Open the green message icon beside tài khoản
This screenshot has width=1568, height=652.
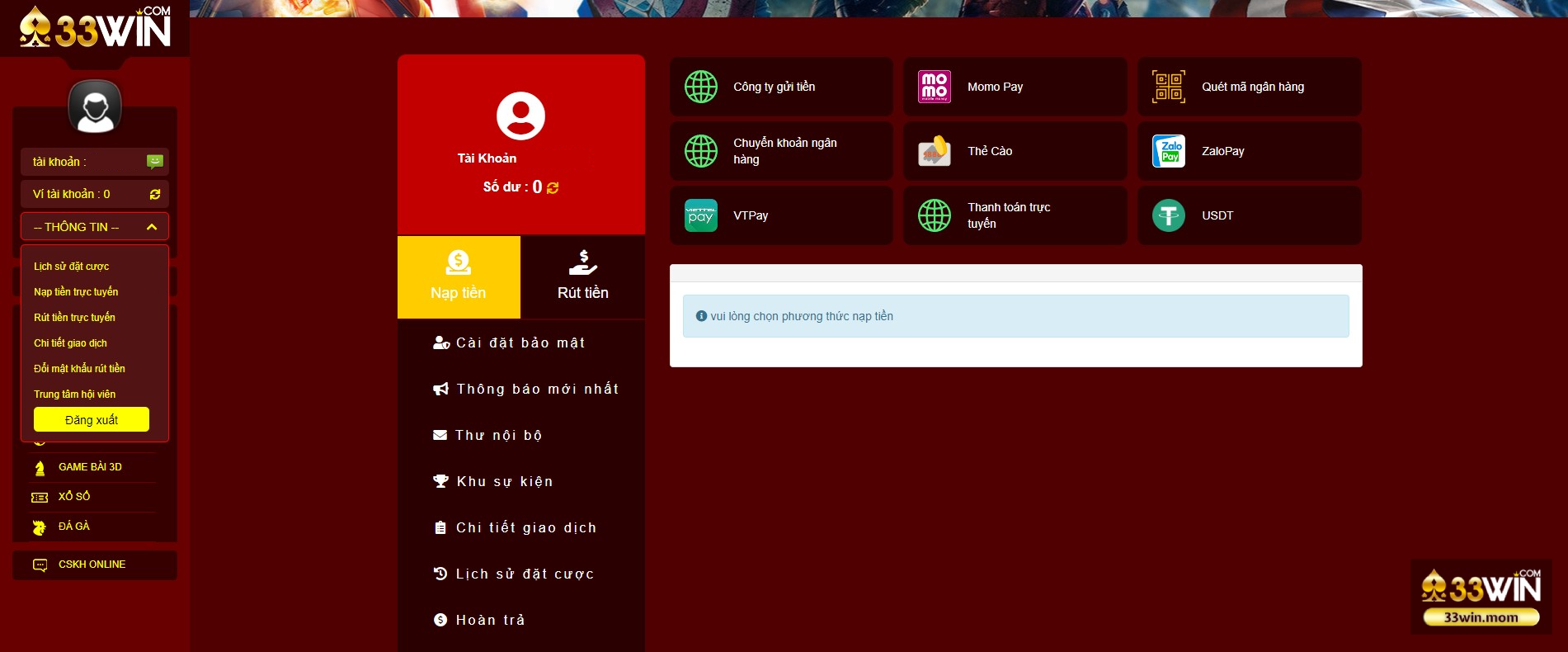click(154, 162)
